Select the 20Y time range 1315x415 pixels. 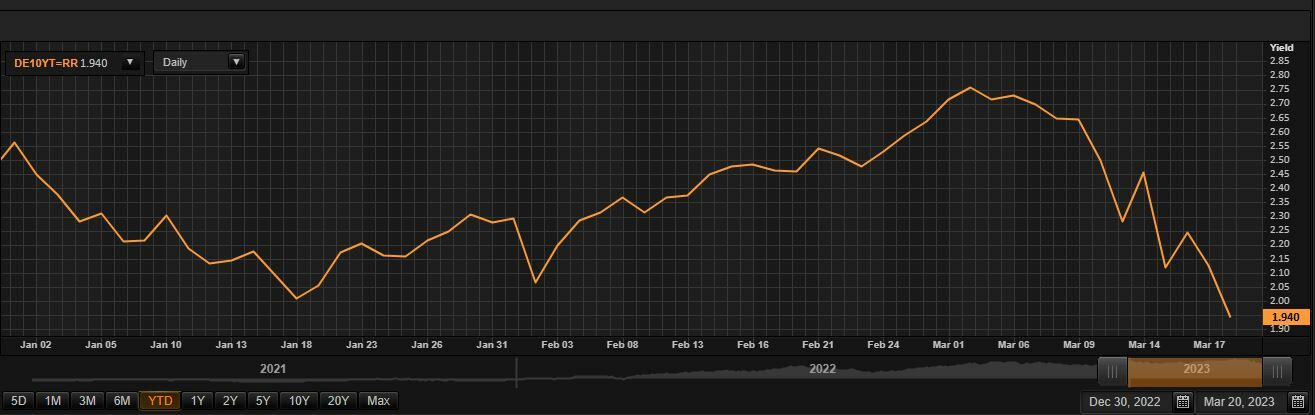[338, 401]
